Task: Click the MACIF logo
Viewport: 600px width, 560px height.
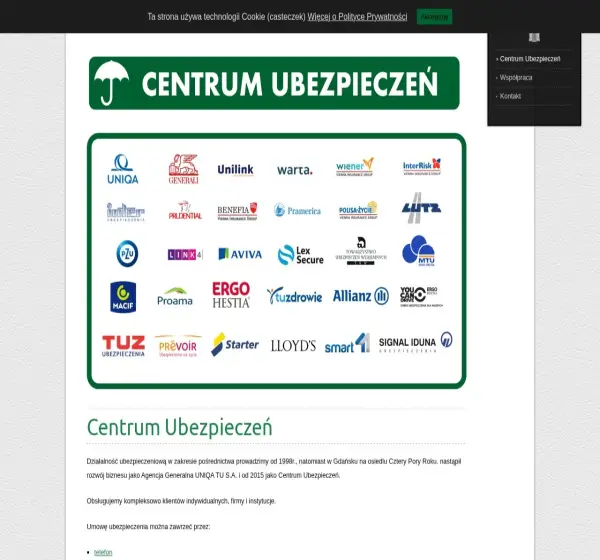Action: click(123, 297)
